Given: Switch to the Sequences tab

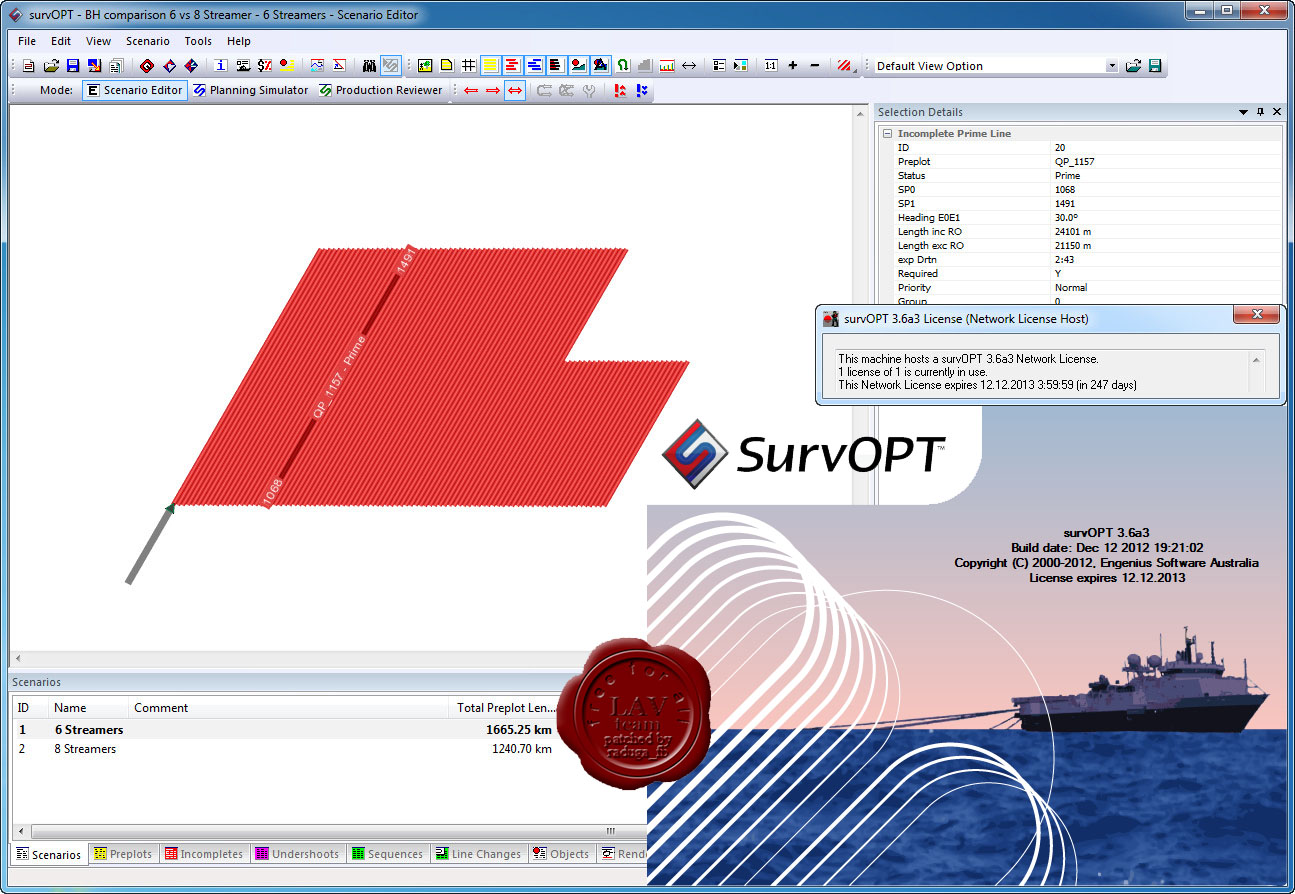Looking at the screenshot, I should (x=387, y=854).
